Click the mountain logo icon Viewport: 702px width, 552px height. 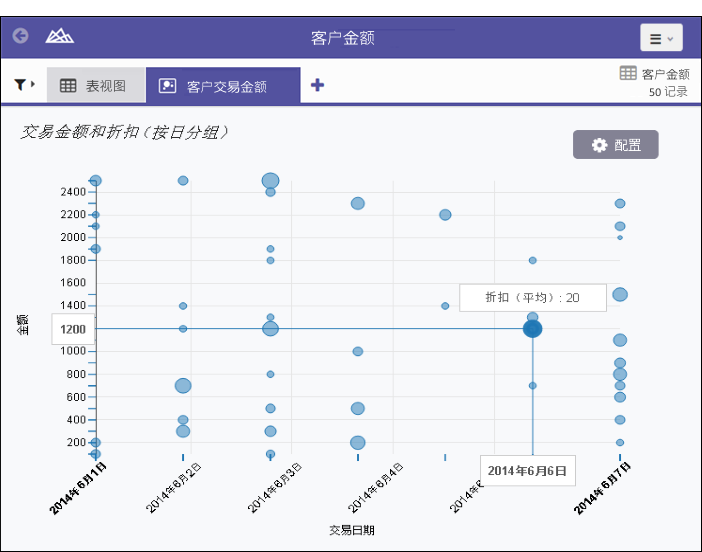click(60, 36)
